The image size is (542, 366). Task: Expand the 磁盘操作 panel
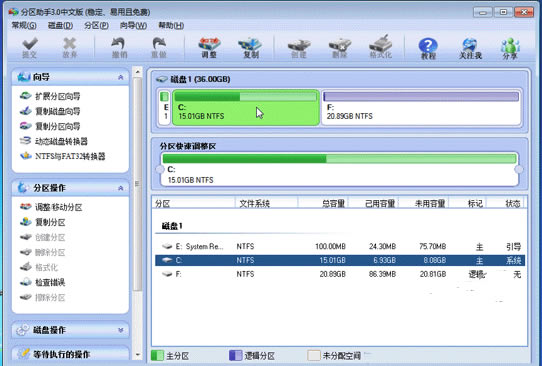pyautogui.click(x=120, y=330)
